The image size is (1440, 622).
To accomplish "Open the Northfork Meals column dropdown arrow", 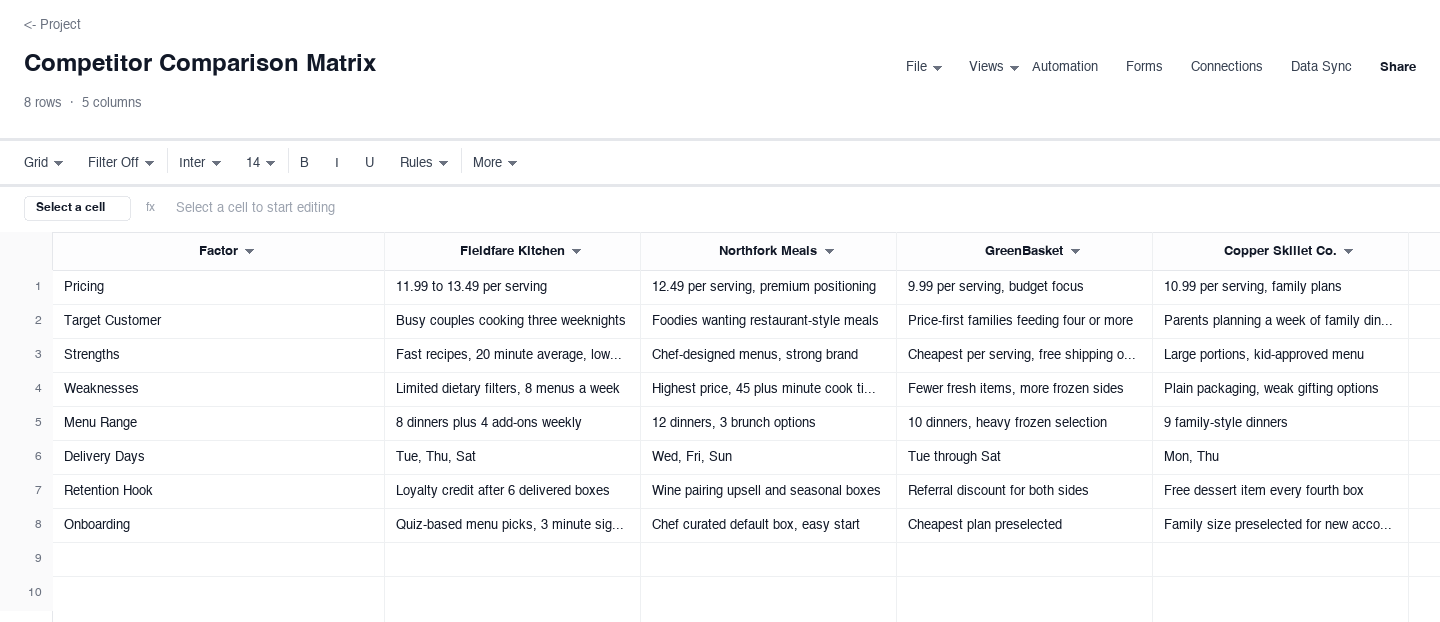I will pyautogui.click(x=829, y=252).
